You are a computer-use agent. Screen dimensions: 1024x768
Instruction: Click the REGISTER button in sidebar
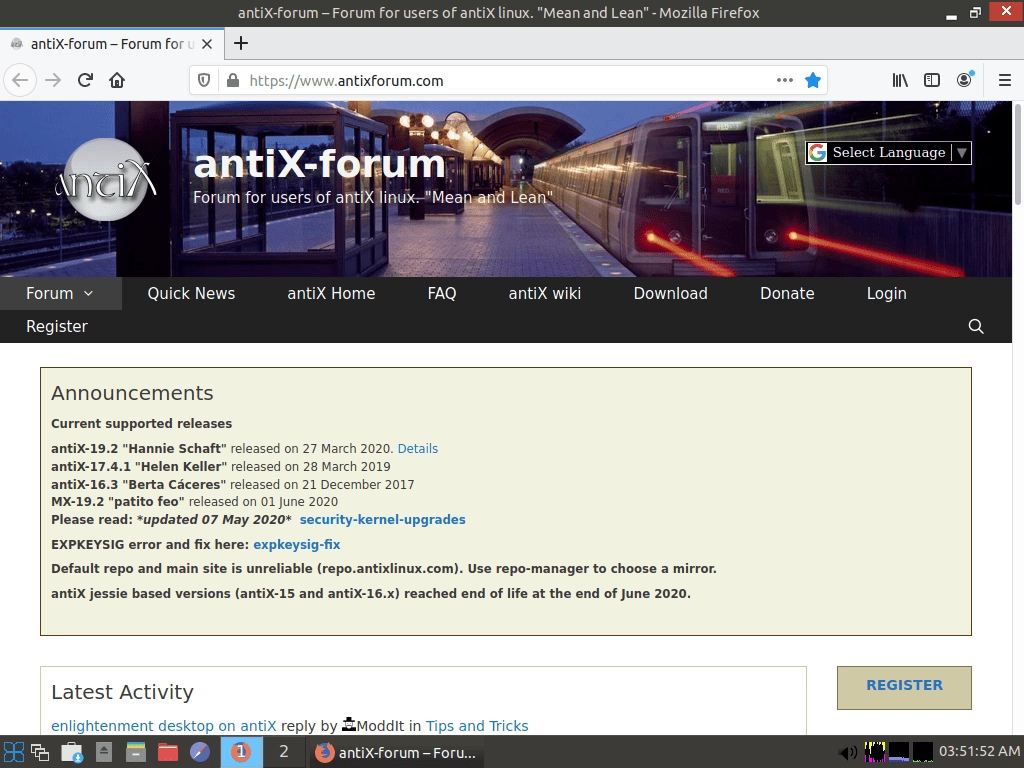(904, 687)
